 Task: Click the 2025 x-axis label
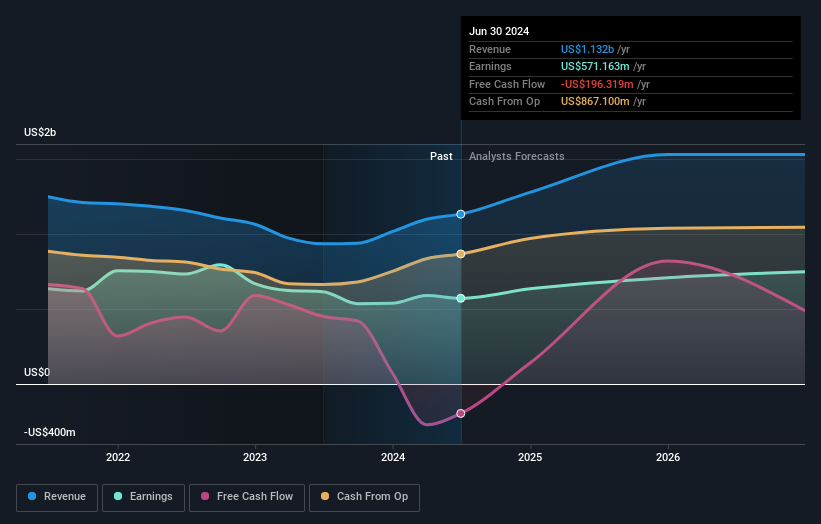tap(530, 458)
